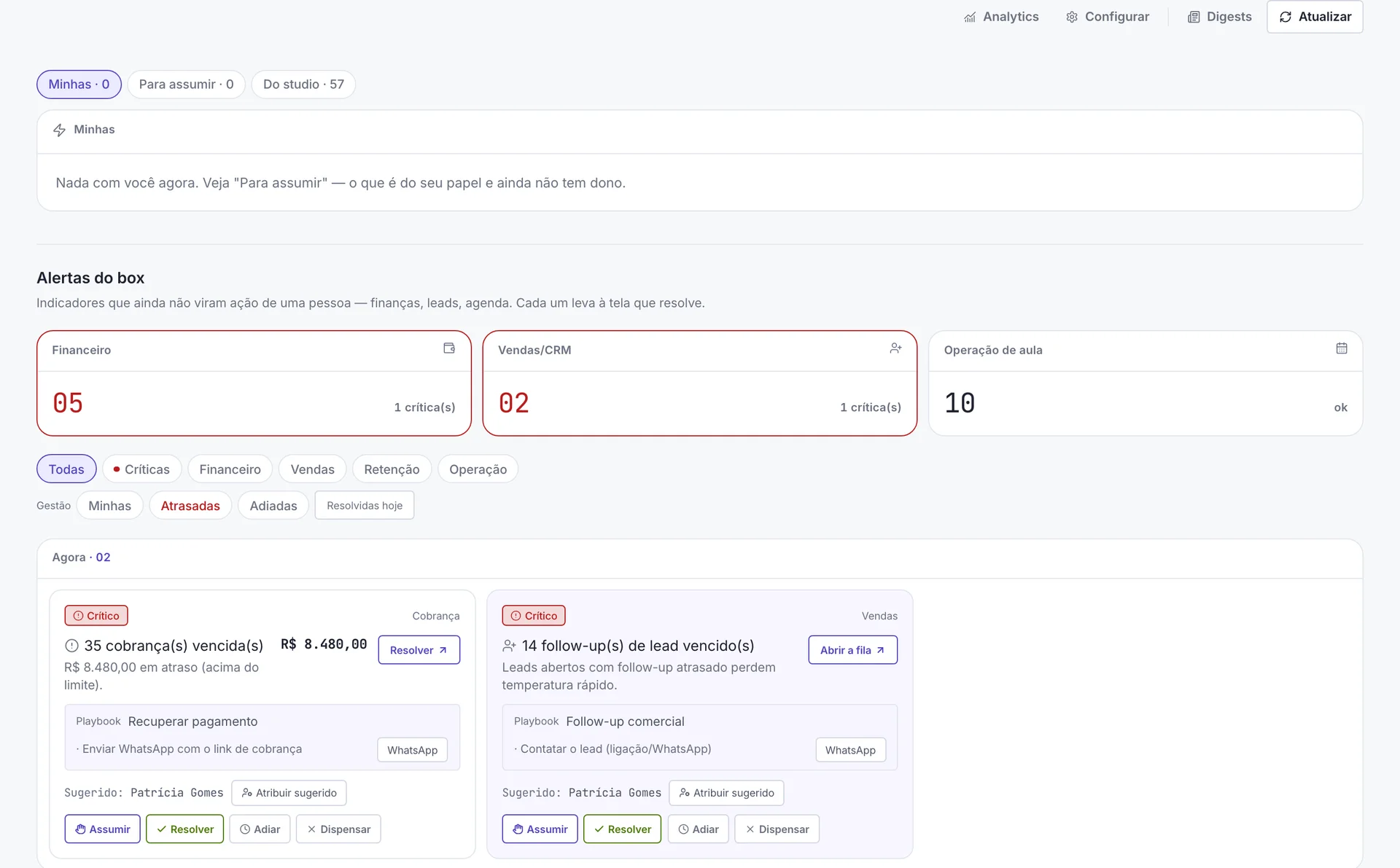Click 'Playbook Recuperar pagamento' title
Viewport: 1400px width, 868px height.
click(166, 722)
